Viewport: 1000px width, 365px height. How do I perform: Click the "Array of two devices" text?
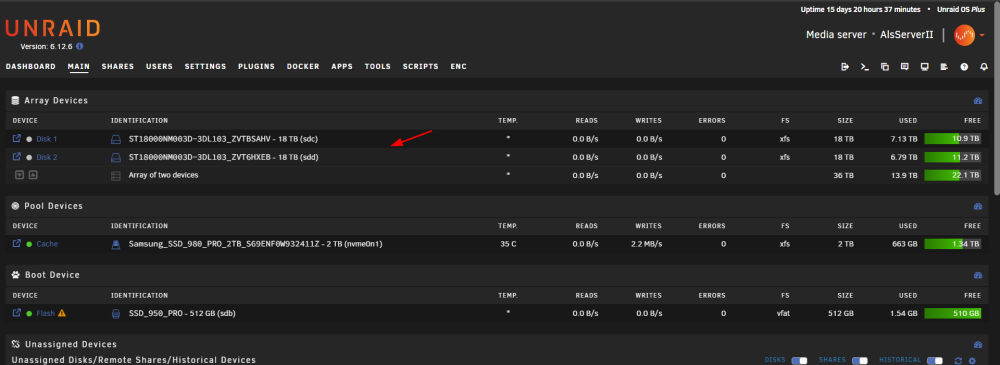point(163,175)
